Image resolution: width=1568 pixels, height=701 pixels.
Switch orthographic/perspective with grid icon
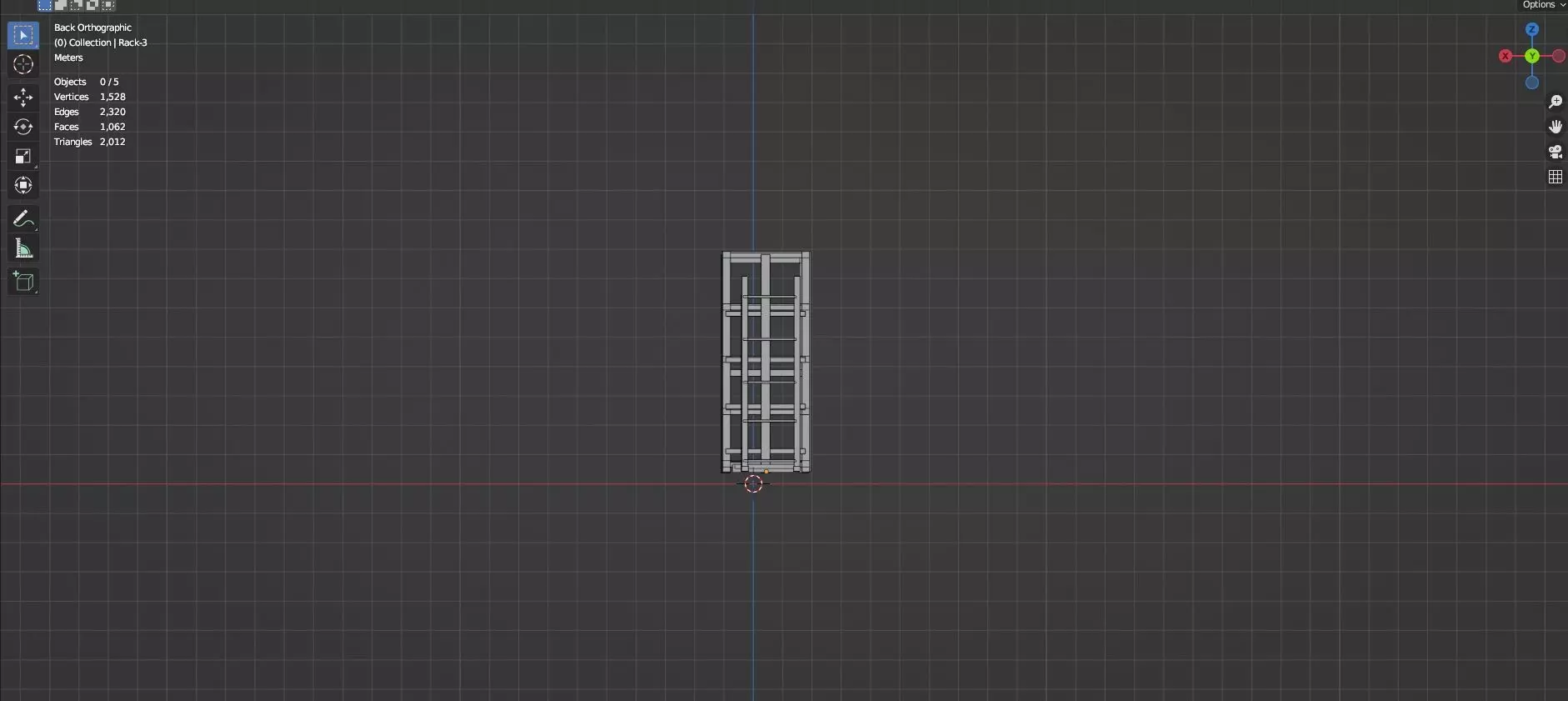[x=1556, y=177]
